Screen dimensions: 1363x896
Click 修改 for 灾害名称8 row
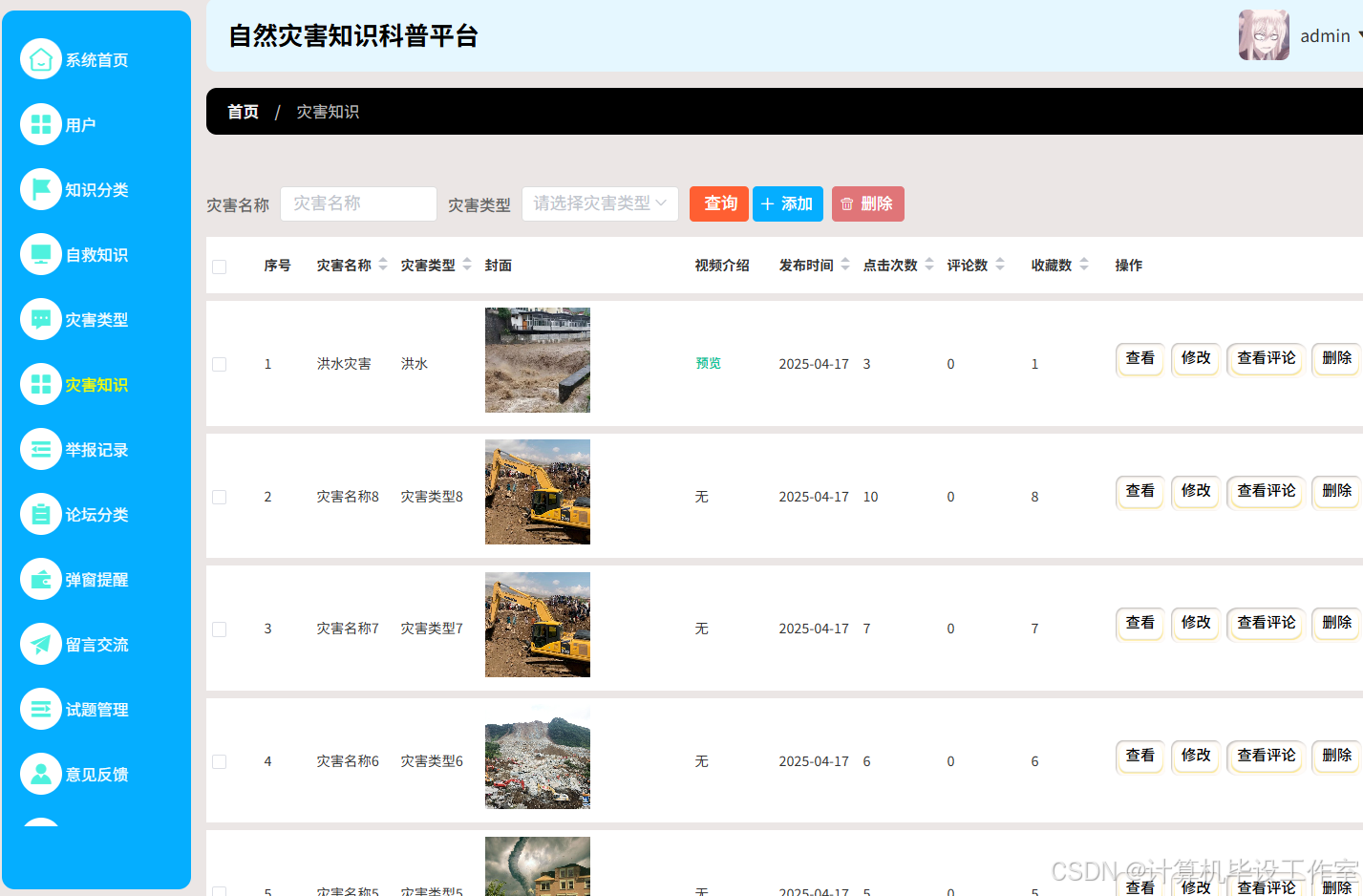[1196, 491]
